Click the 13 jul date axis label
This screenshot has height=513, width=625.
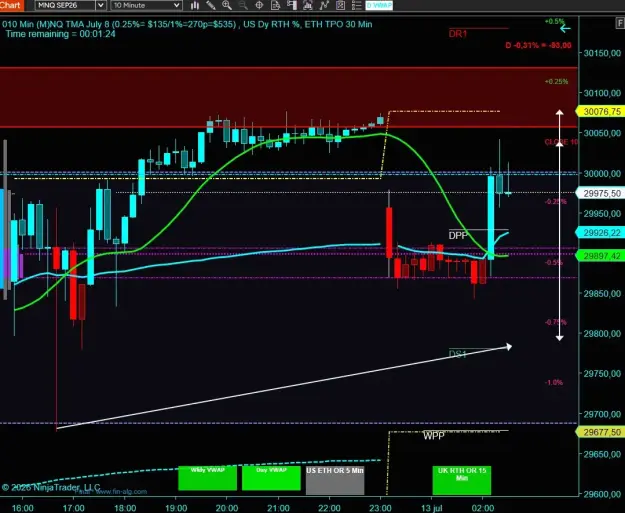pyautogui.click(x=432, y=508)
